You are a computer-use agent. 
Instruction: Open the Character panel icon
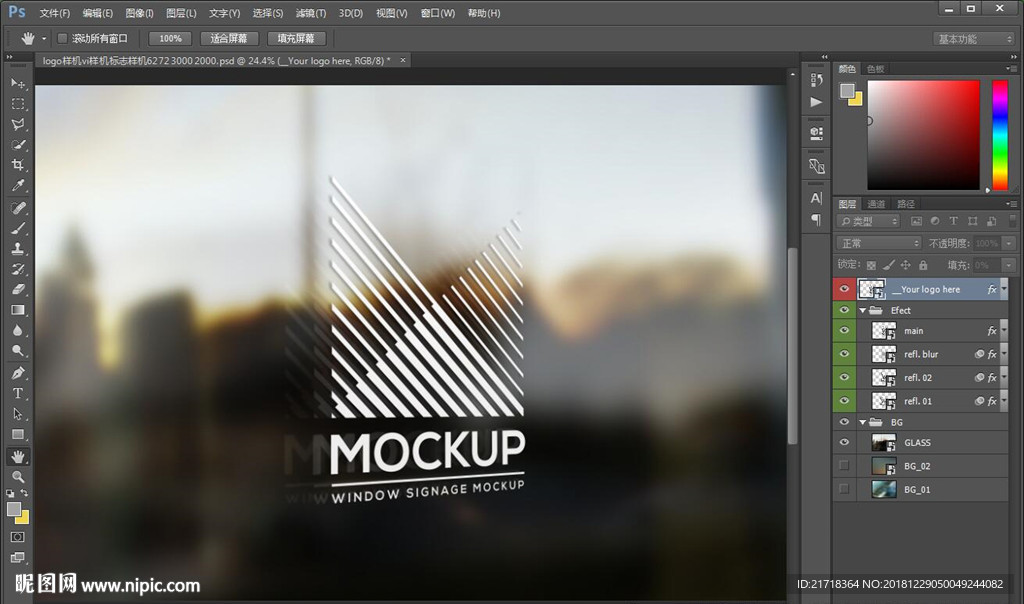click(x=816, y=199)
